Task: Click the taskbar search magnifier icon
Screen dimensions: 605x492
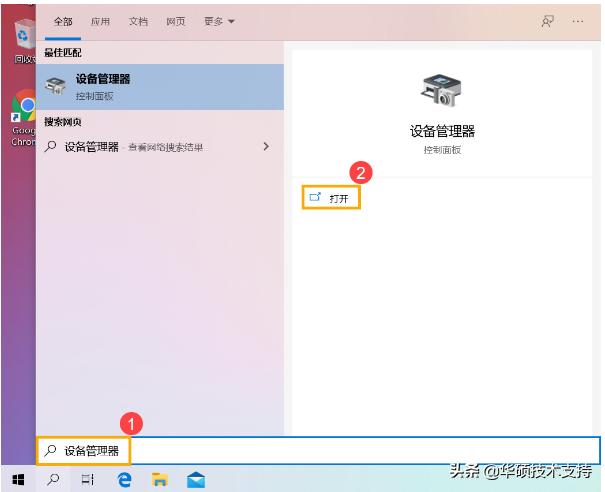Action: coord(52,480)
